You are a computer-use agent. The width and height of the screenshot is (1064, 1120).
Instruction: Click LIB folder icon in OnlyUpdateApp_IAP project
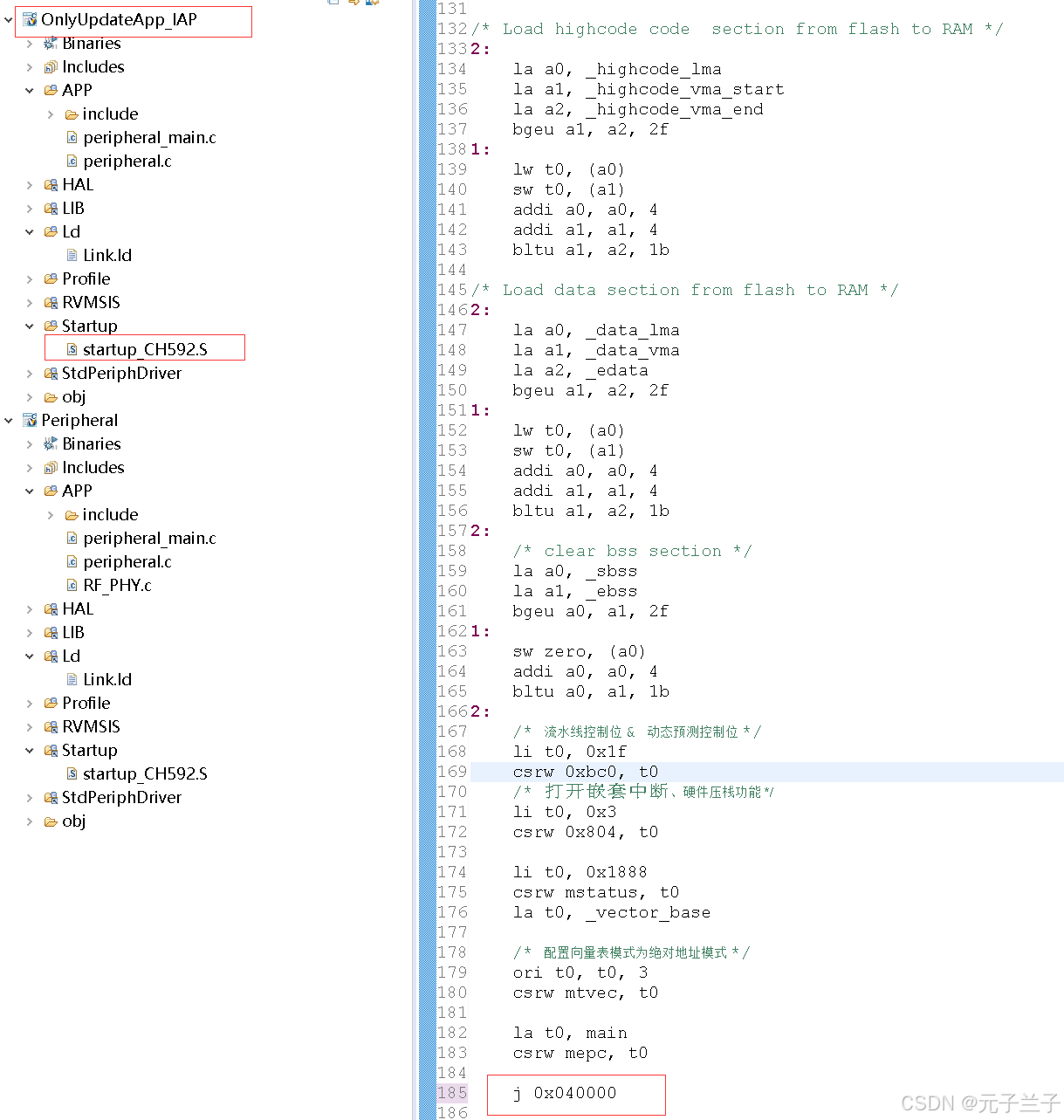(x=51, y=208)
